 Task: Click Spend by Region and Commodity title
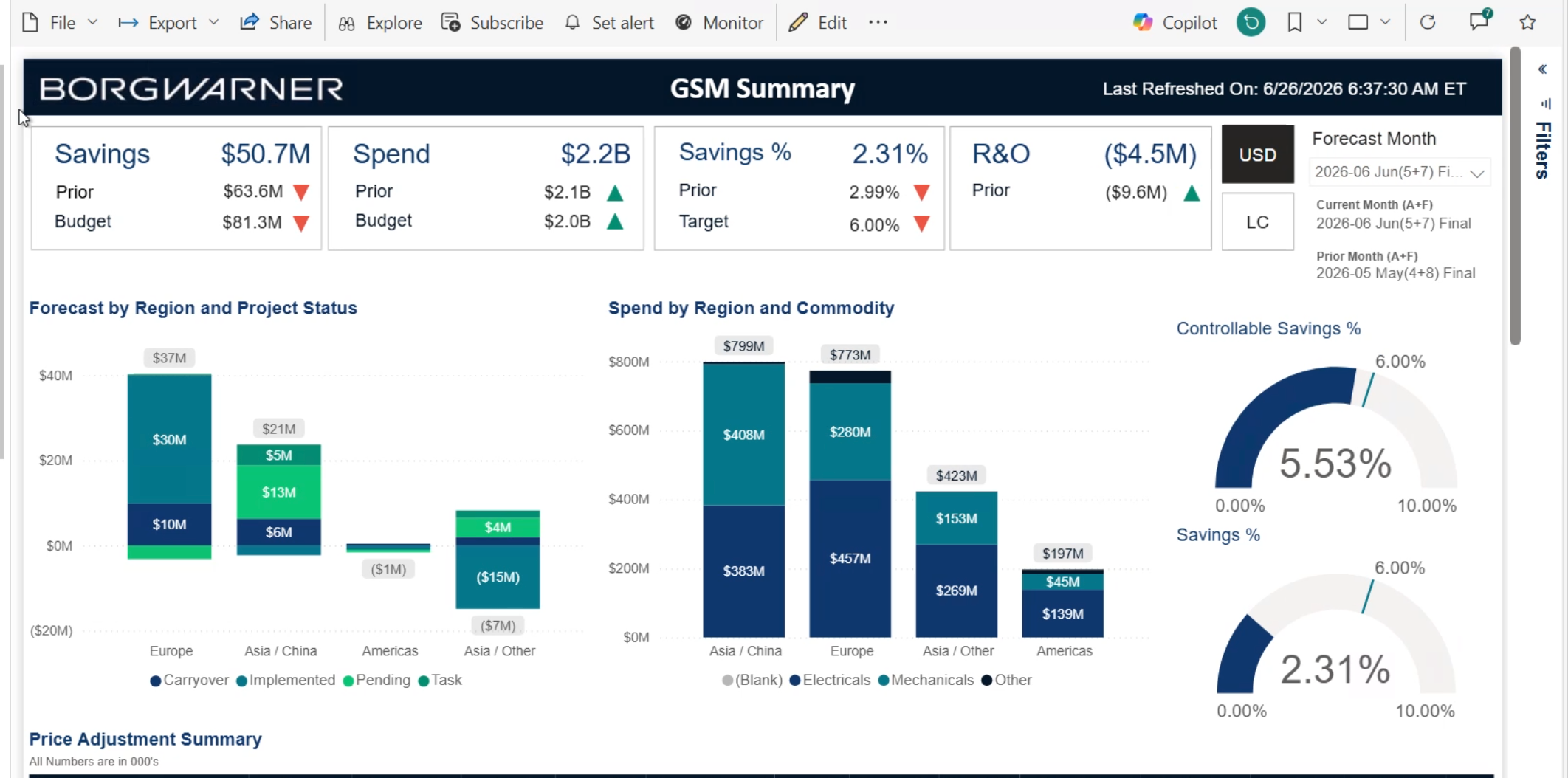(x=751, y=308)
